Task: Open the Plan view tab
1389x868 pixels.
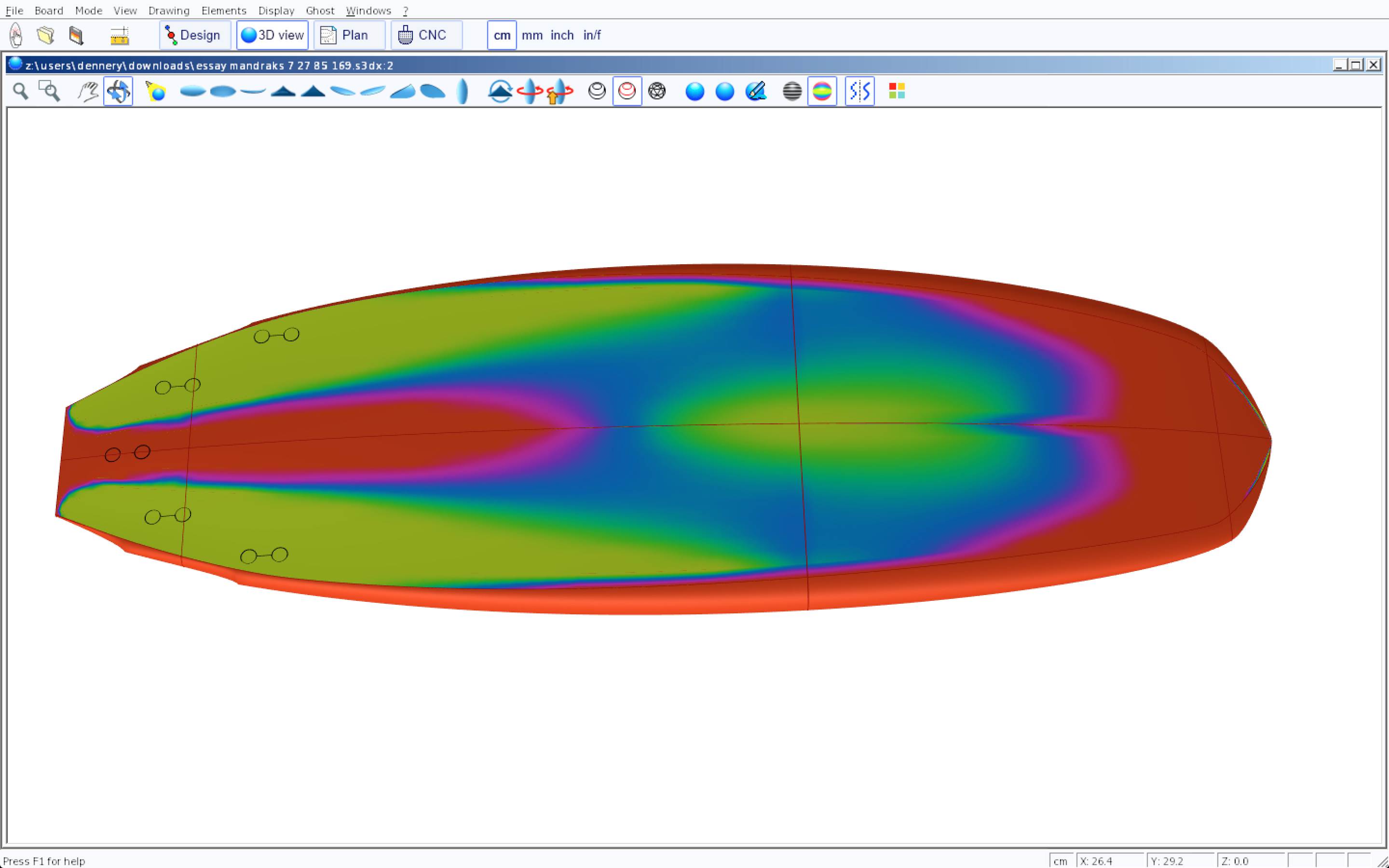Action: tap(348, 36)
